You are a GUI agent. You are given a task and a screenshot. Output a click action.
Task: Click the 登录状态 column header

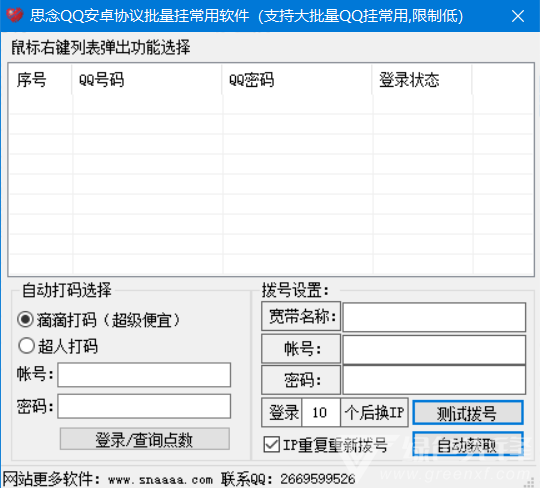pos(422,80)
